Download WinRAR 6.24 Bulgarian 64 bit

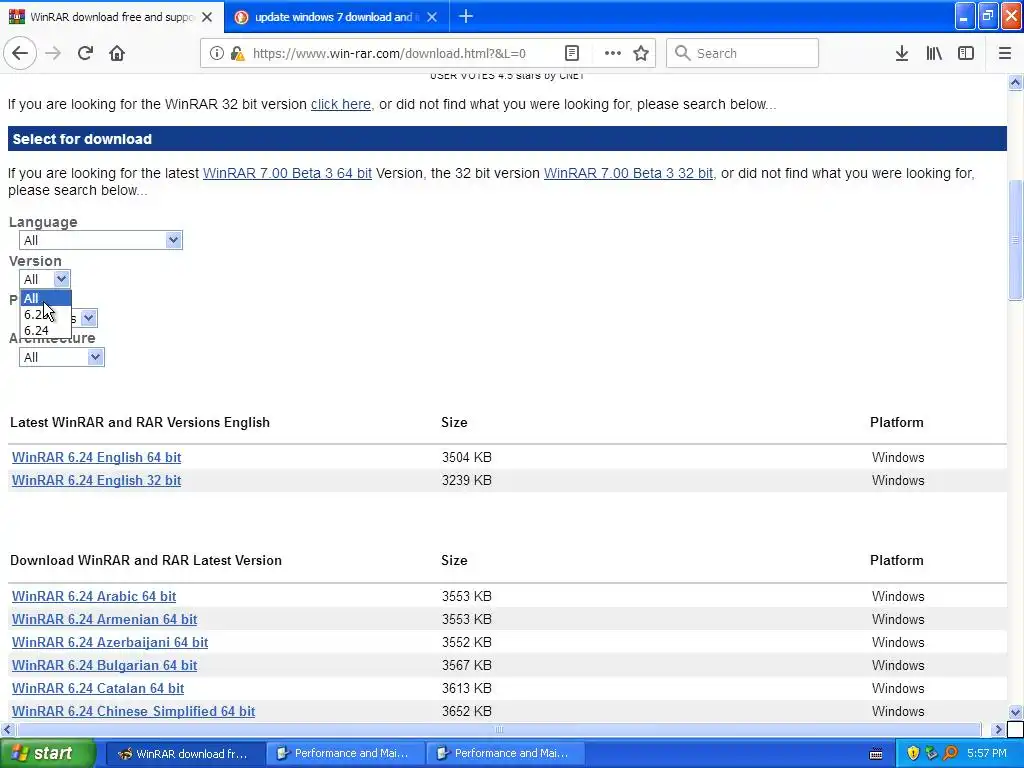(x=104, y=665)
